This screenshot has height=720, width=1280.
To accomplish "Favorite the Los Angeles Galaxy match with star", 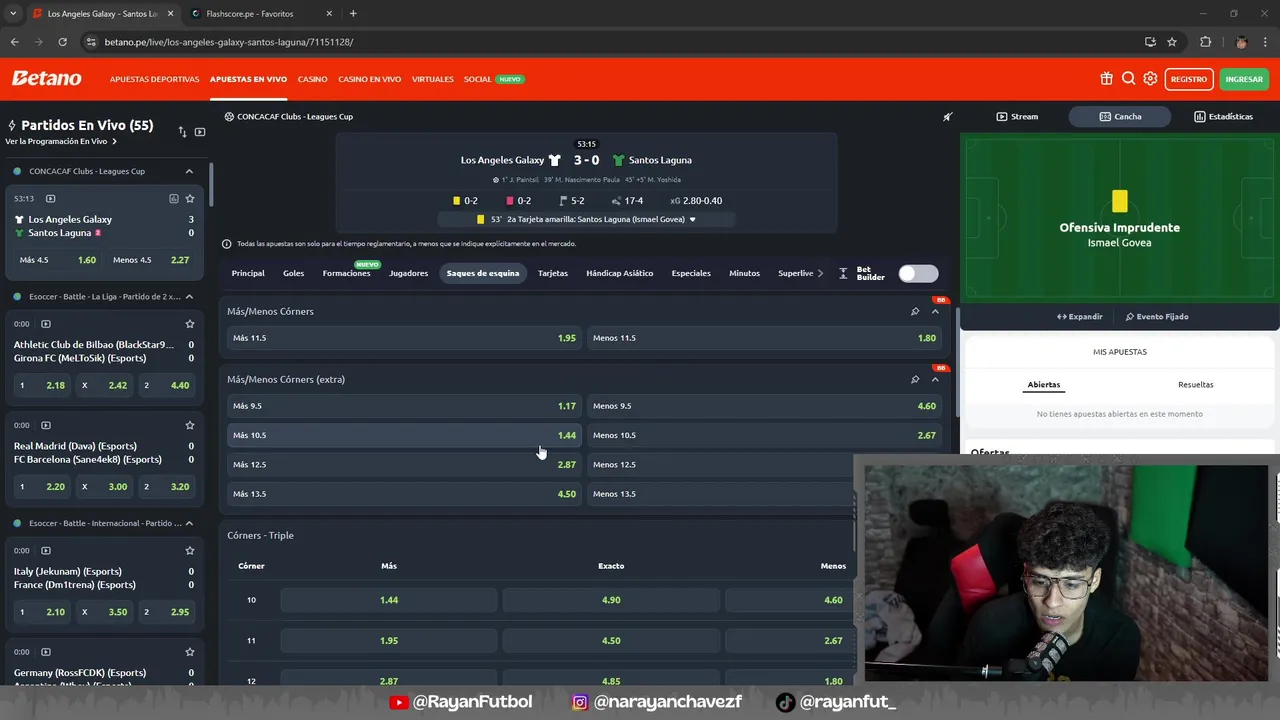I will pos(190,199).
